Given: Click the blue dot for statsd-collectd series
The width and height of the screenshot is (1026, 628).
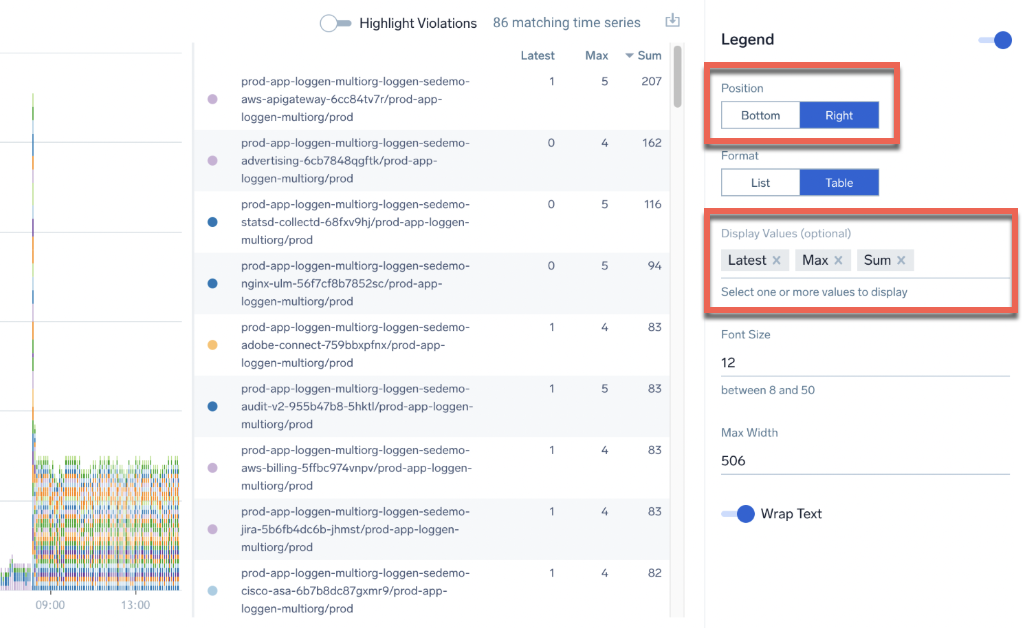Looking at the screenshot, I should (x=212, y=222).
